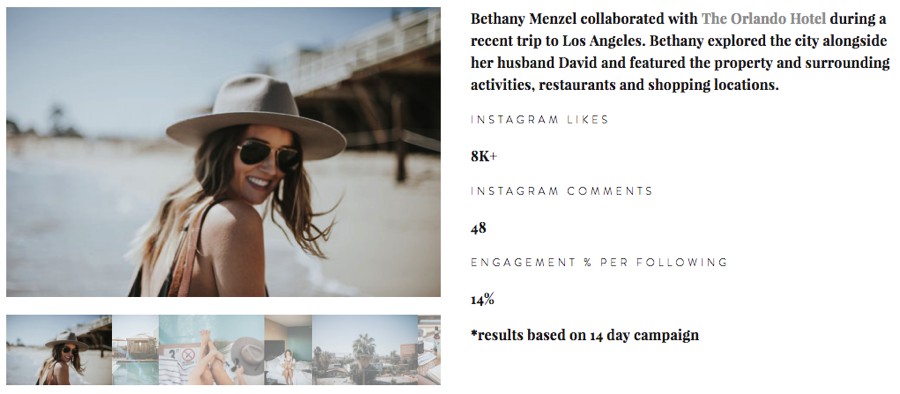This screenshot has height=394, width=900.
Task: Click the pier structure in the main photo
Action: point(367,86)
